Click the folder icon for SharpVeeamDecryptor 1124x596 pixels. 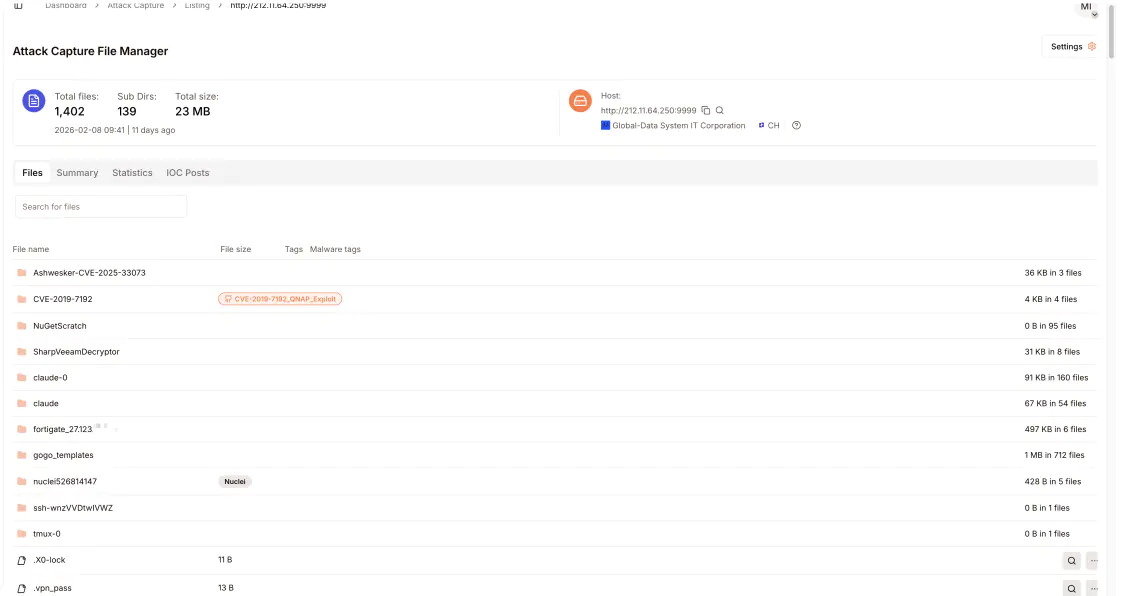point(21,352)
